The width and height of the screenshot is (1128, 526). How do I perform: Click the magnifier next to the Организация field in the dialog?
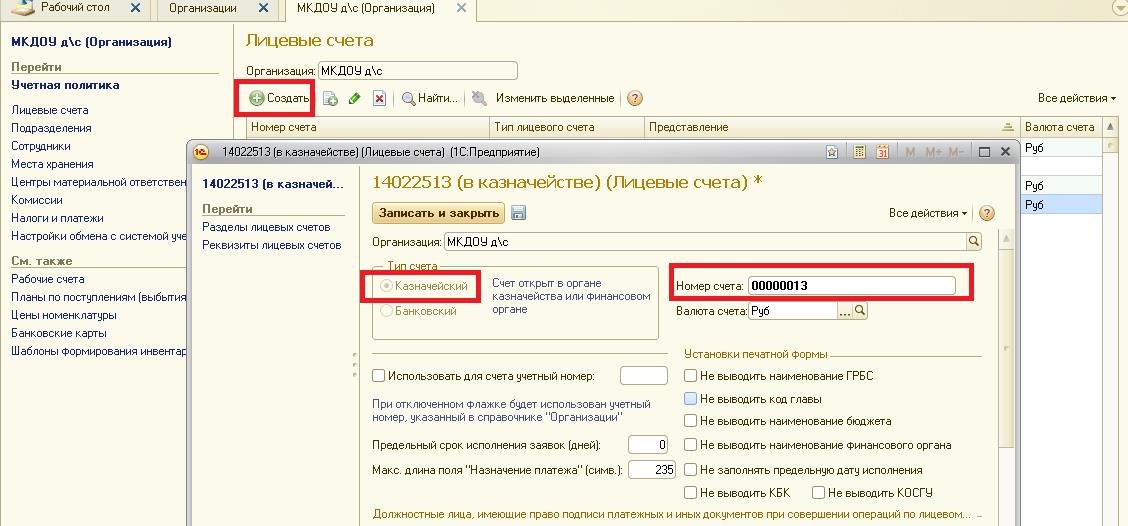(973, 241)
